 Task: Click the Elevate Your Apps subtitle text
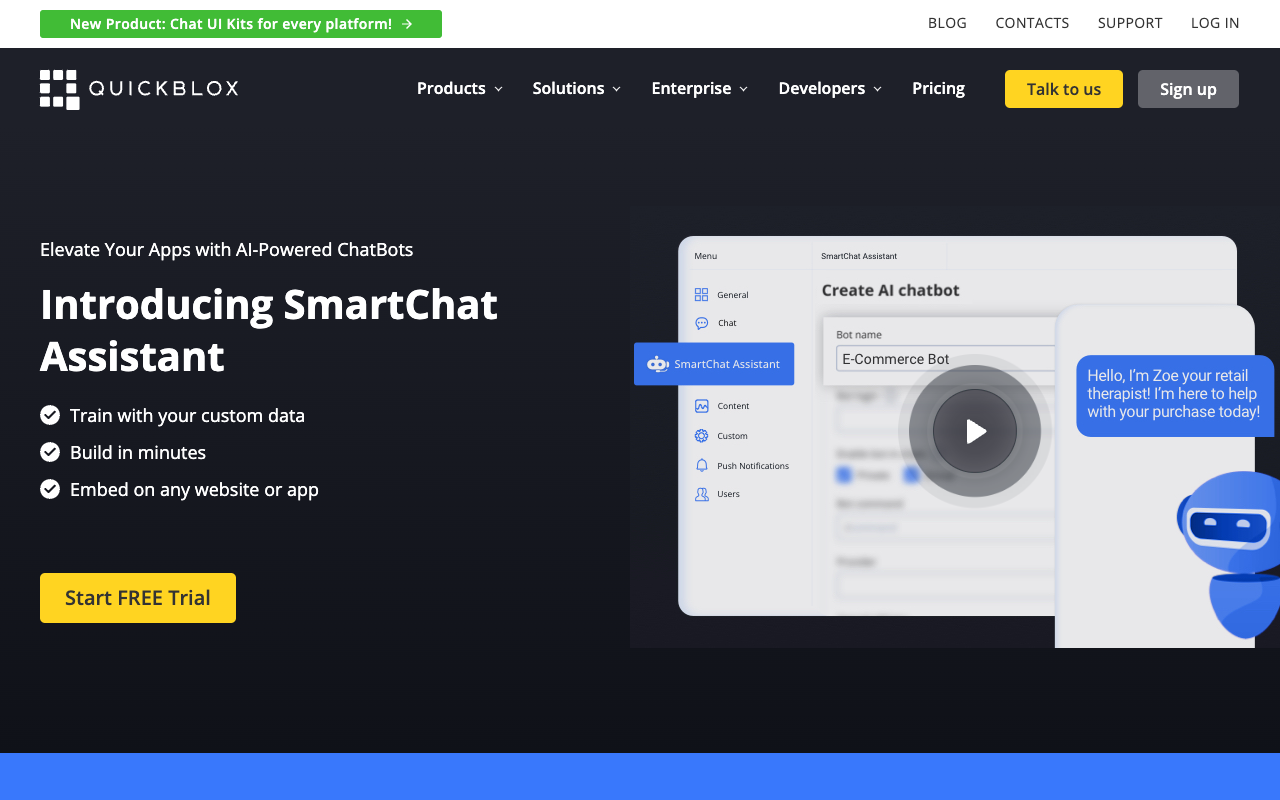pos(227,249)
